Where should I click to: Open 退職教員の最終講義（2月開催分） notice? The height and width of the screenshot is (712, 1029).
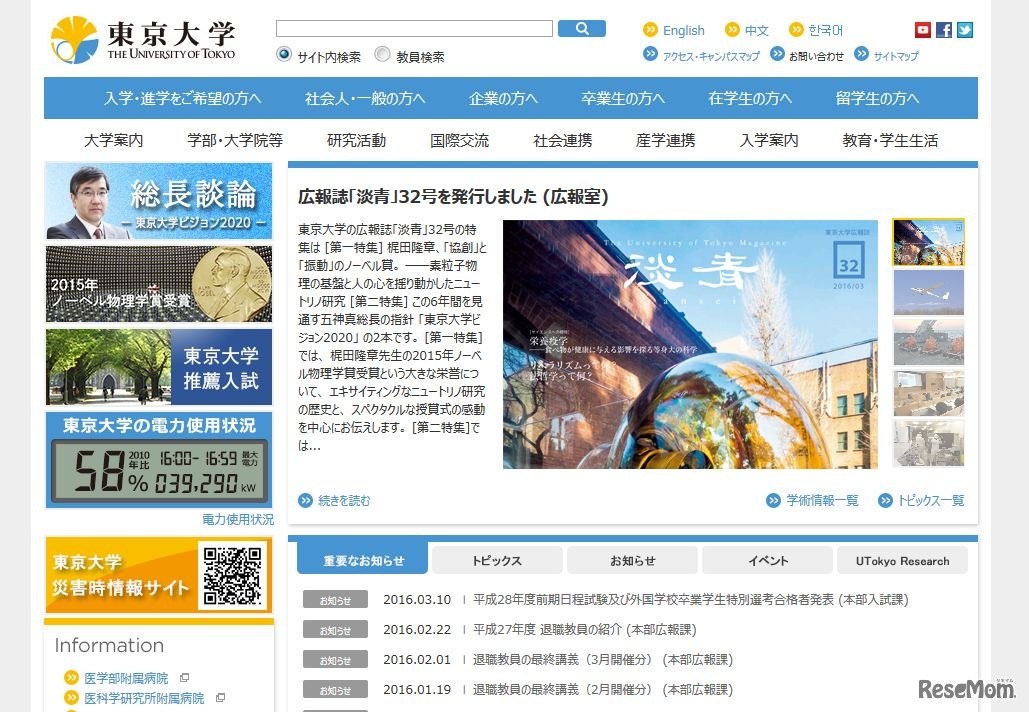(x=602, y=690)
